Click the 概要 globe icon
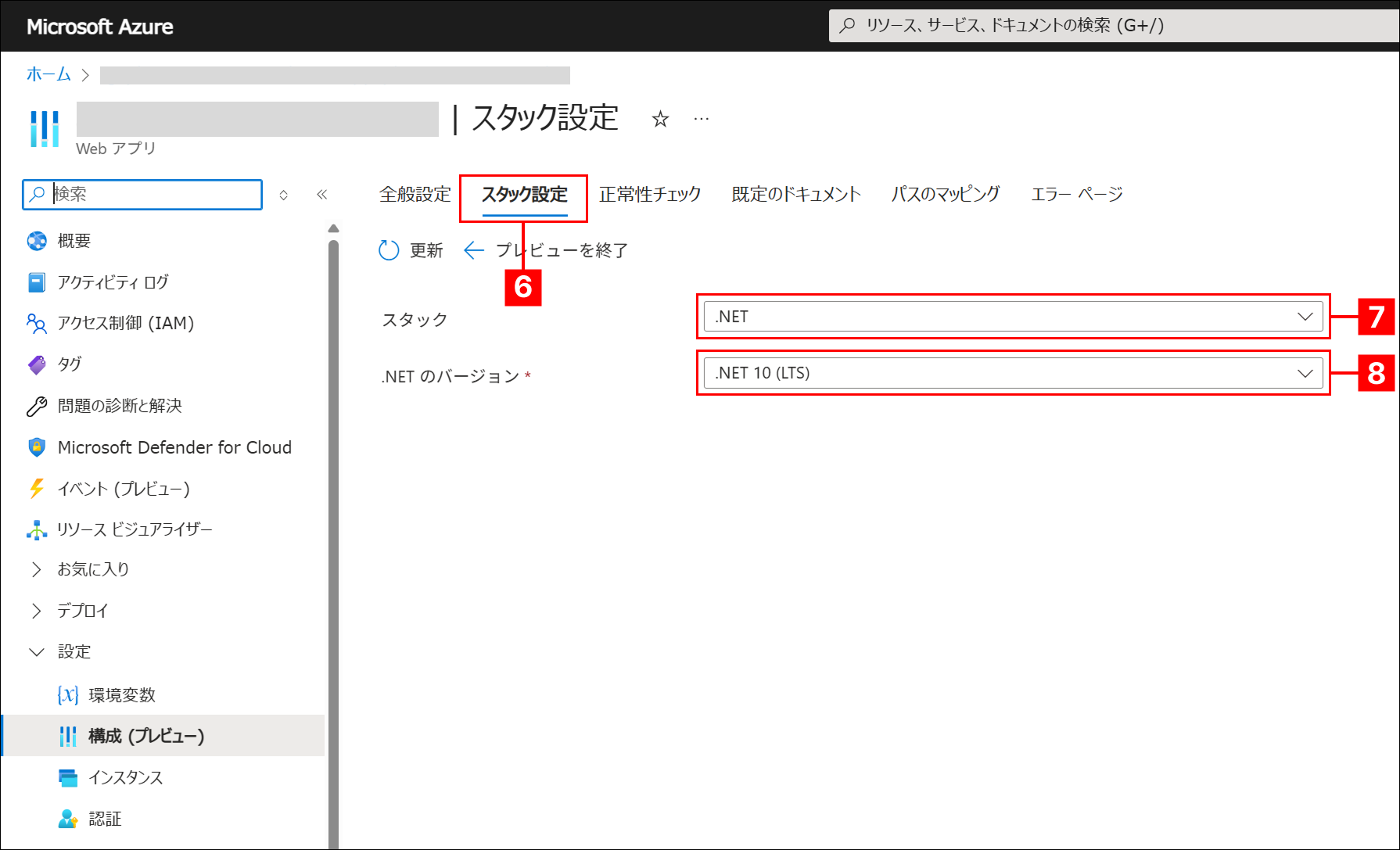The height and width of the screenshot is (850, 1400). click(x=37, y=241)
